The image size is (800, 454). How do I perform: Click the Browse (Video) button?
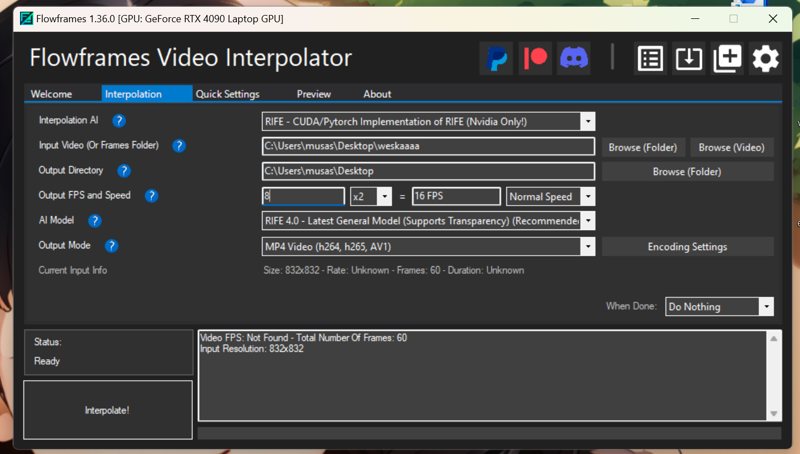click(731, 147)
